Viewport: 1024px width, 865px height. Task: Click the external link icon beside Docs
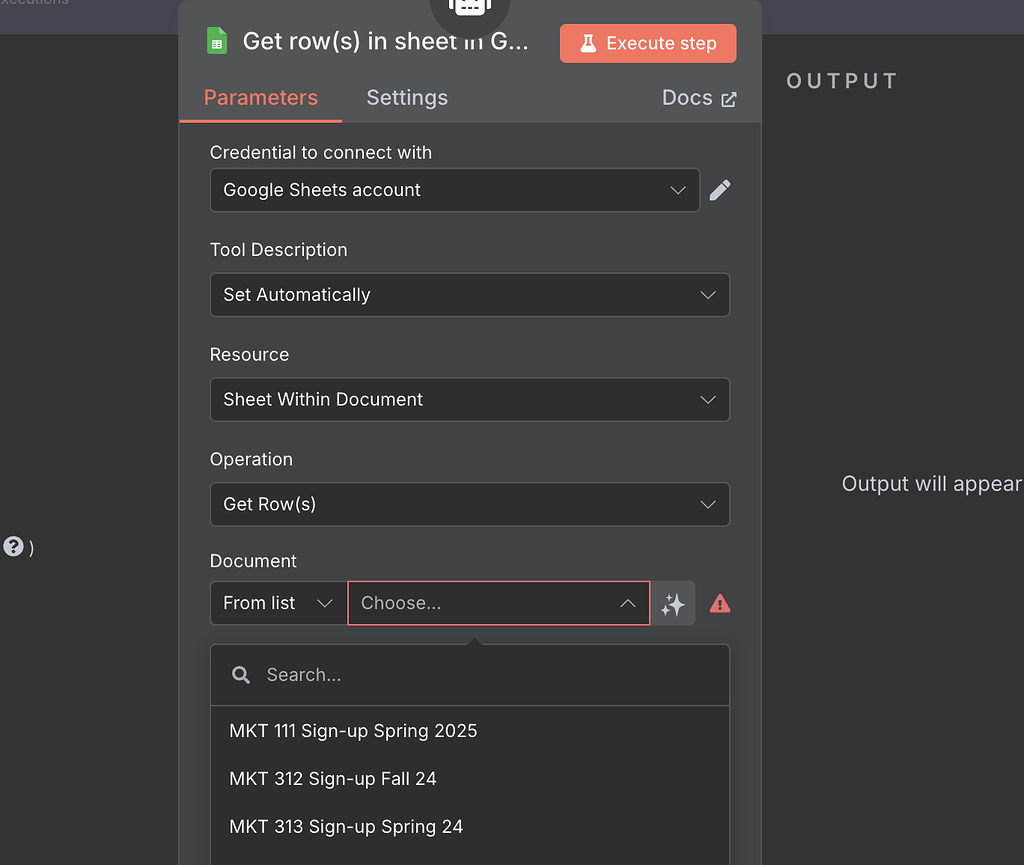coord(729,99)
